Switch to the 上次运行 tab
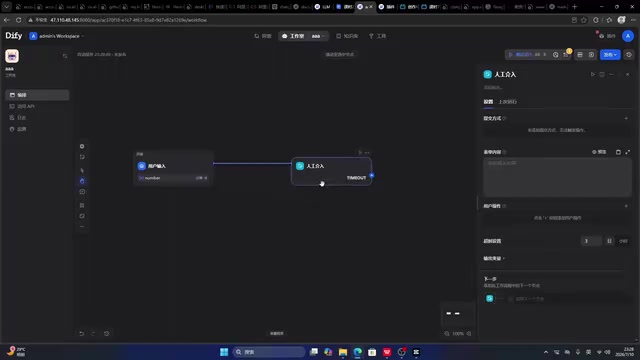Viewport: 640px width, 360px height. point(508,102)
